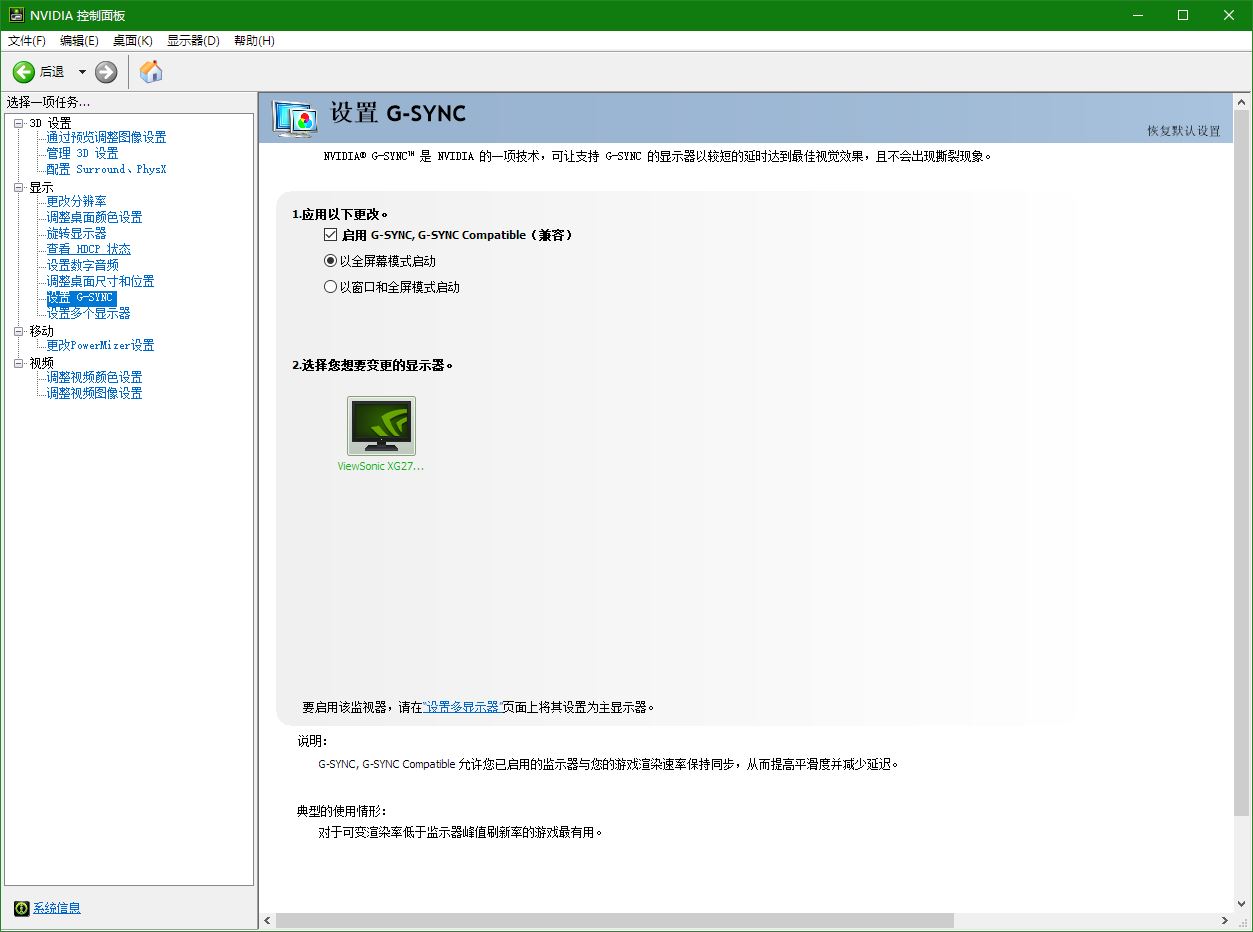
Task: Open the 文件(F) menu
Action: 27,41
